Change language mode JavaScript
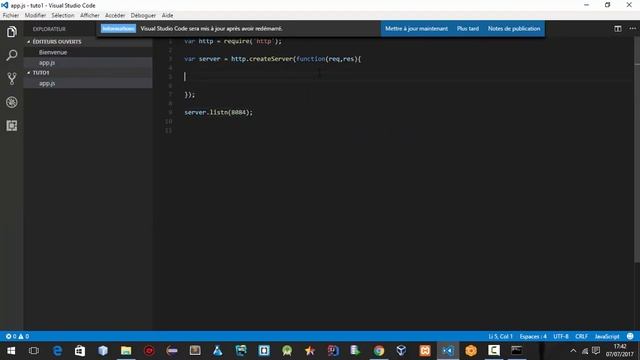The height and width of the screenshot is (360, 640). coord(607,336)
